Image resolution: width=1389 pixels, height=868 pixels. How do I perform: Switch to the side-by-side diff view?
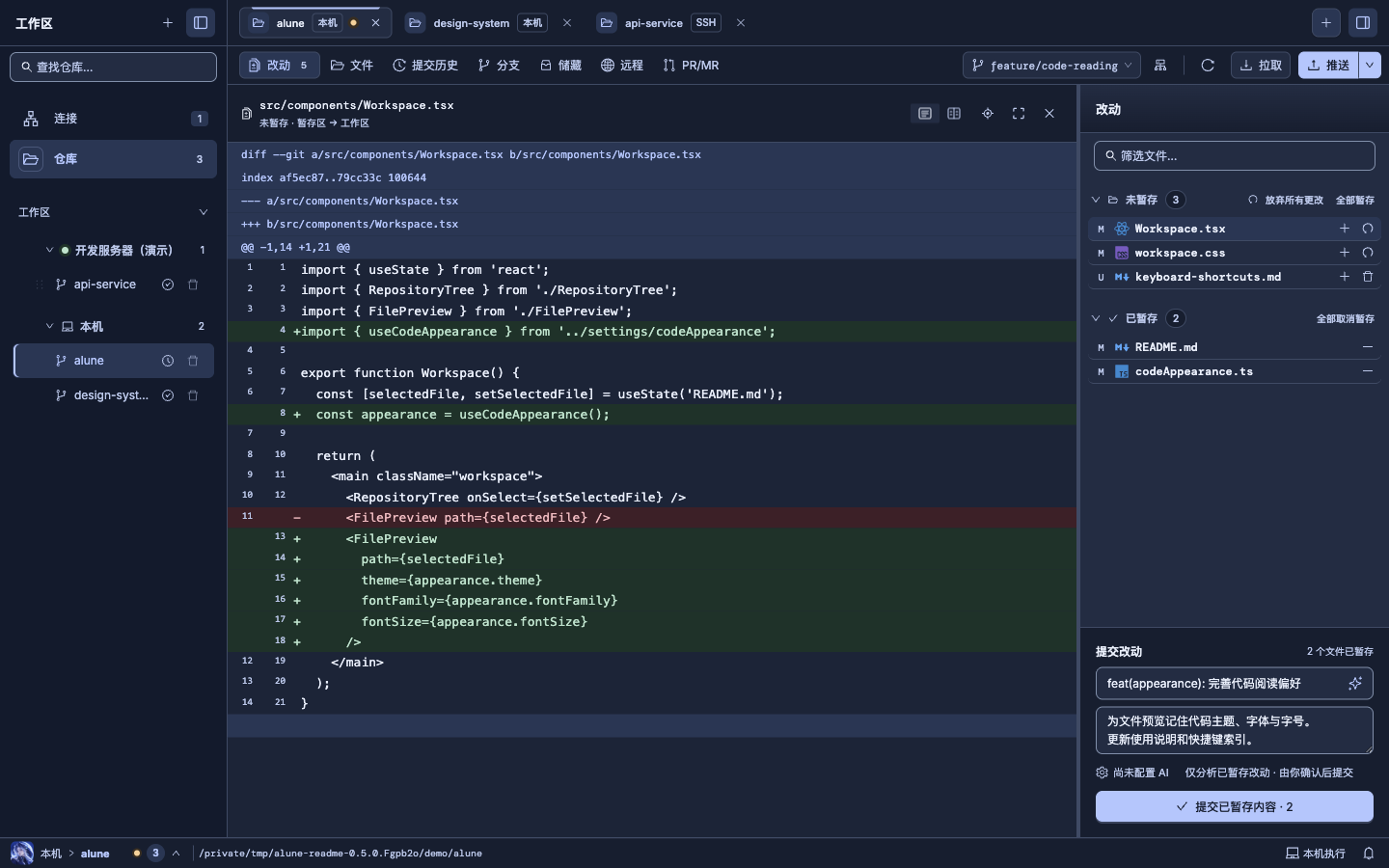954,114
